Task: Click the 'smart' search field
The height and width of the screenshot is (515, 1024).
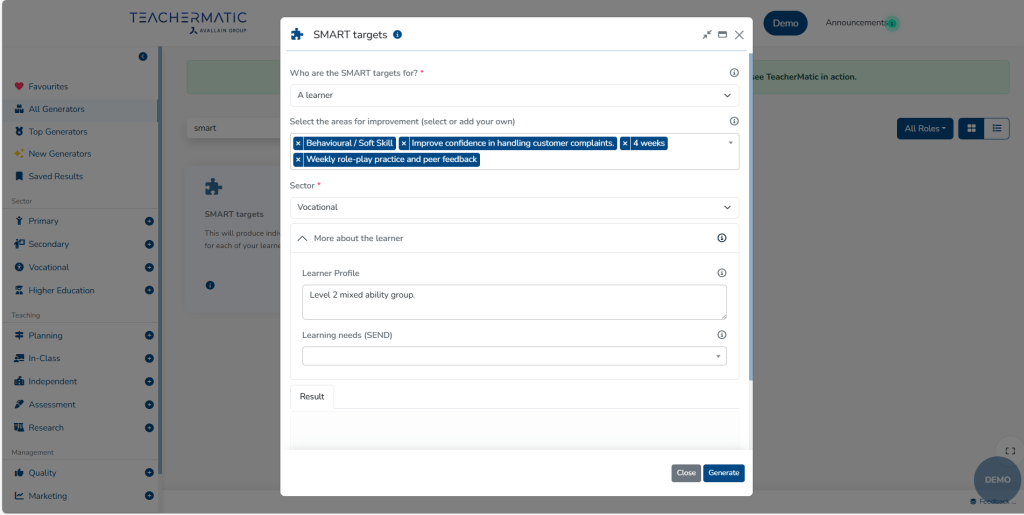Action: coord(234,129)
